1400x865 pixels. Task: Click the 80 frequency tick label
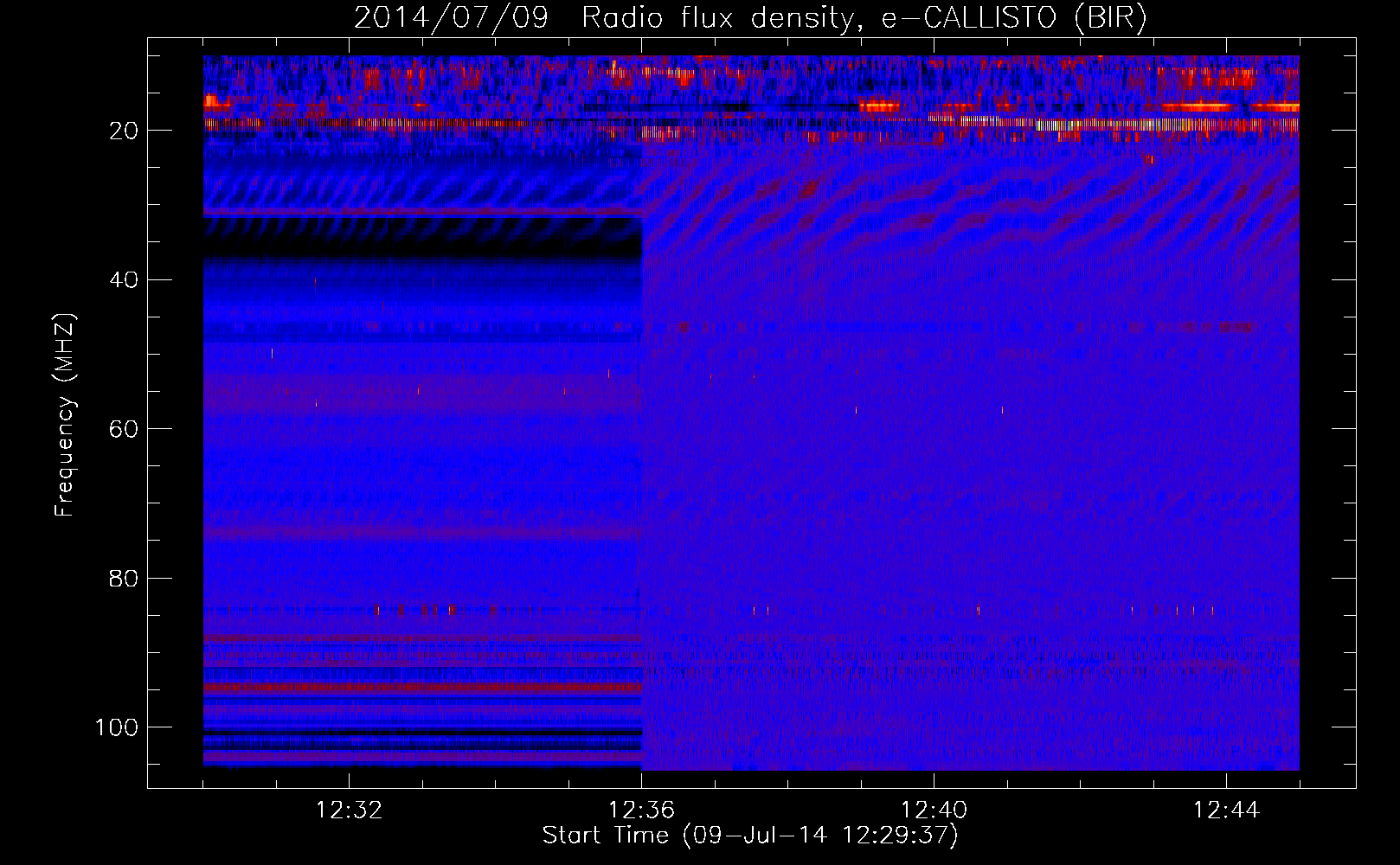pyautogui.click(x=125, y=578)
